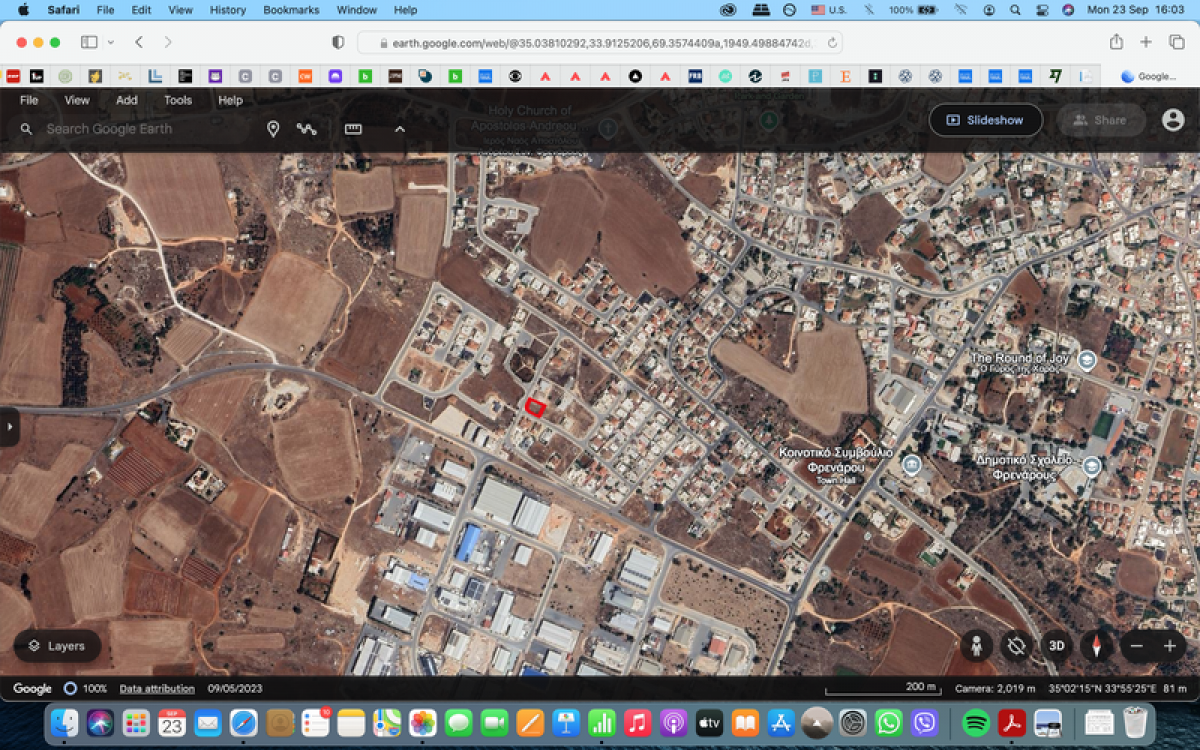Open the Measure distance ruler tool
This screenshot has height=750, width=1200.
click(x=352, y=129)
